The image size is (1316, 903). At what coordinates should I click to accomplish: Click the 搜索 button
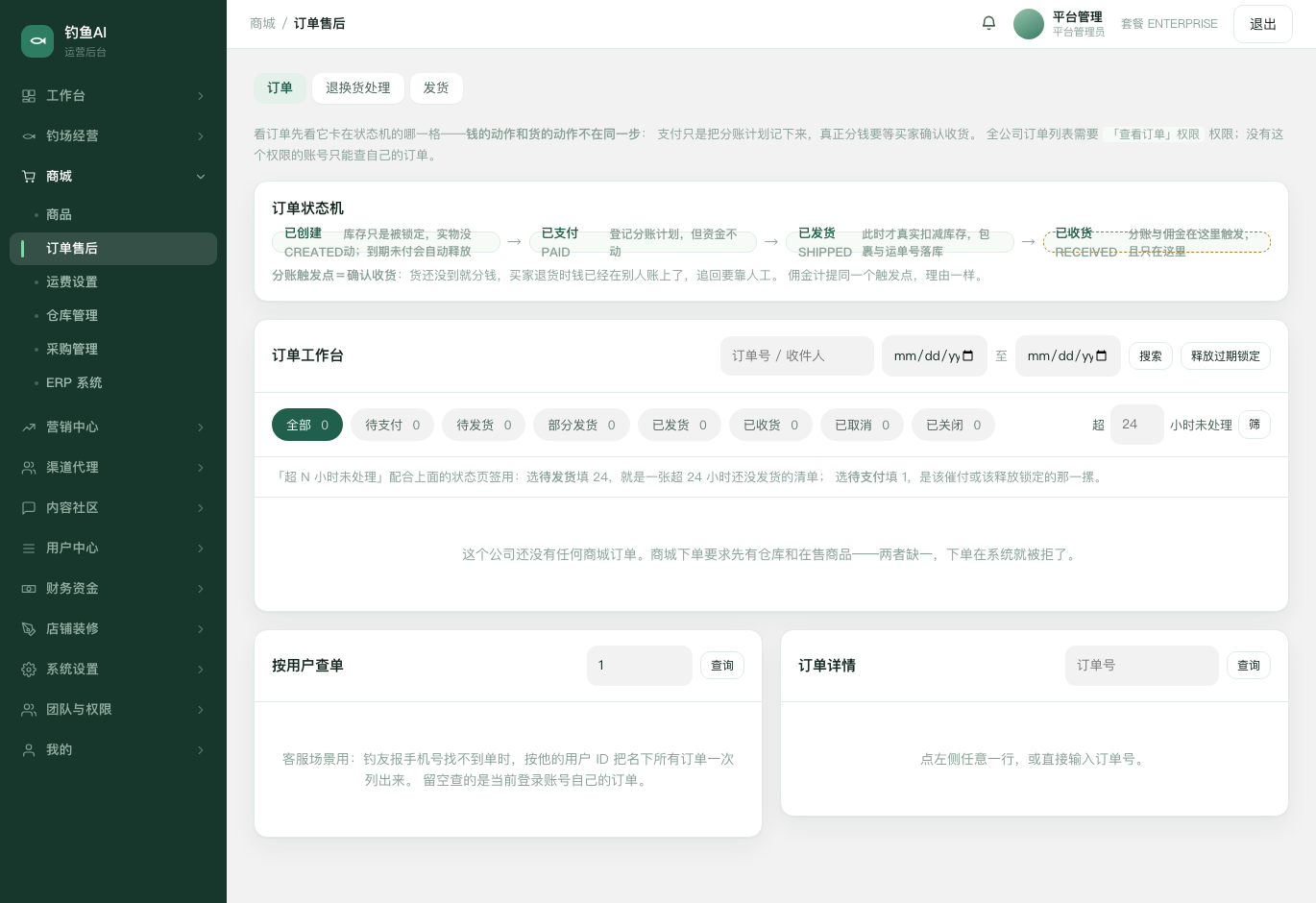pyautogui.click(x=1151, y=356)
